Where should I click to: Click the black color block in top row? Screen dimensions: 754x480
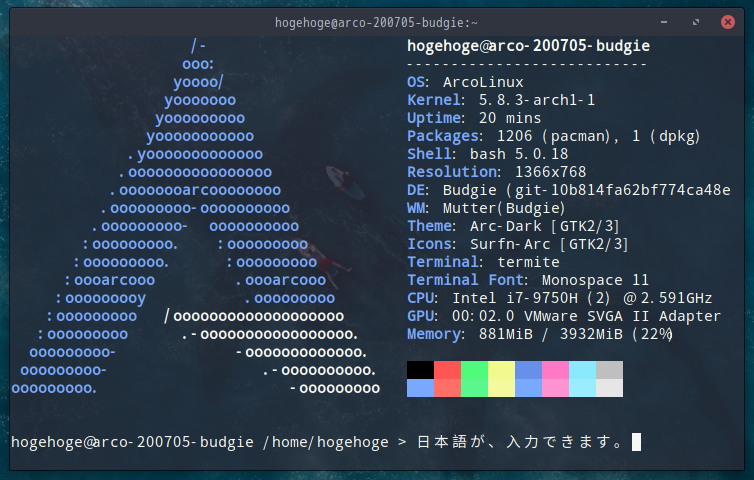(x=420, y=370)
